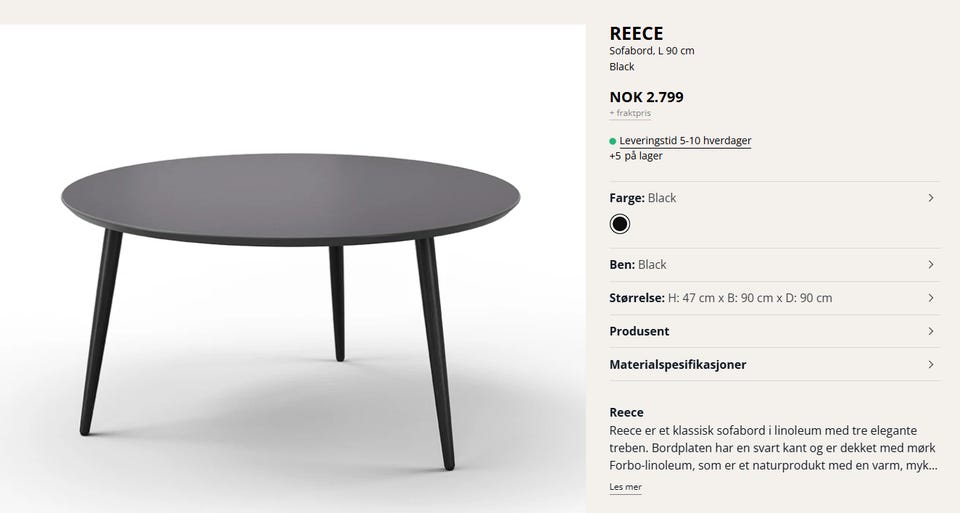Click the Produsent row arrow icon
Image resolution: width=960 pixels, height=513 pixels.
930,331
